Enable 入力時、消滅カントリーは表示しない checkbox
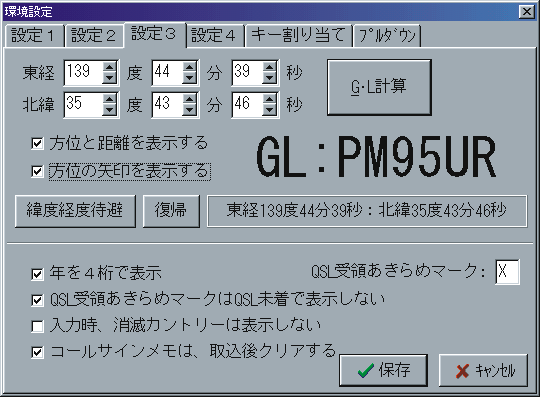This screenshot has width=540, height=397. pos(37,326)
